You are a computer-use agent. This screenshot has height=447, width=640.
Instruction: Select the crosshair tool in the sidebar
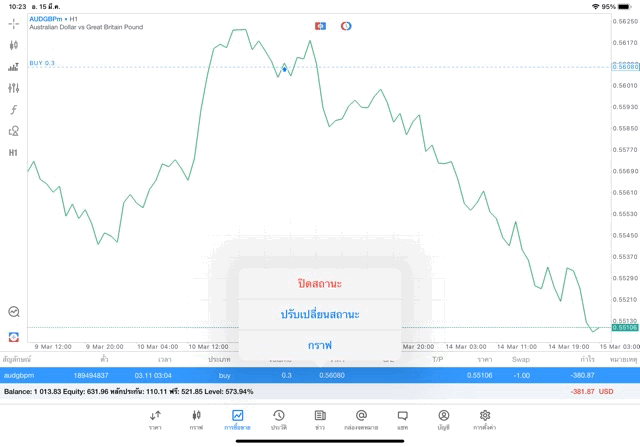[x=14, y=23]
